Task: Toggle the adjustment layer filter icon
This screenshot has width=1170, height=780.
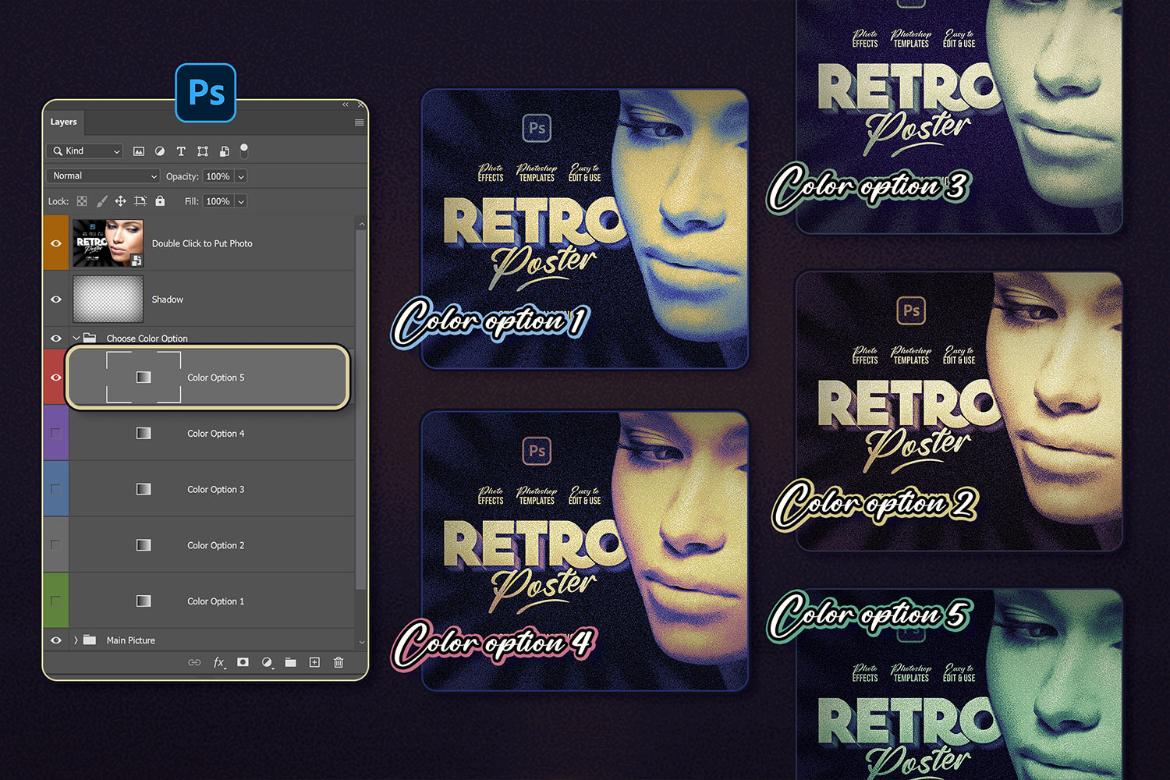Action: click(x=160, y=152)
